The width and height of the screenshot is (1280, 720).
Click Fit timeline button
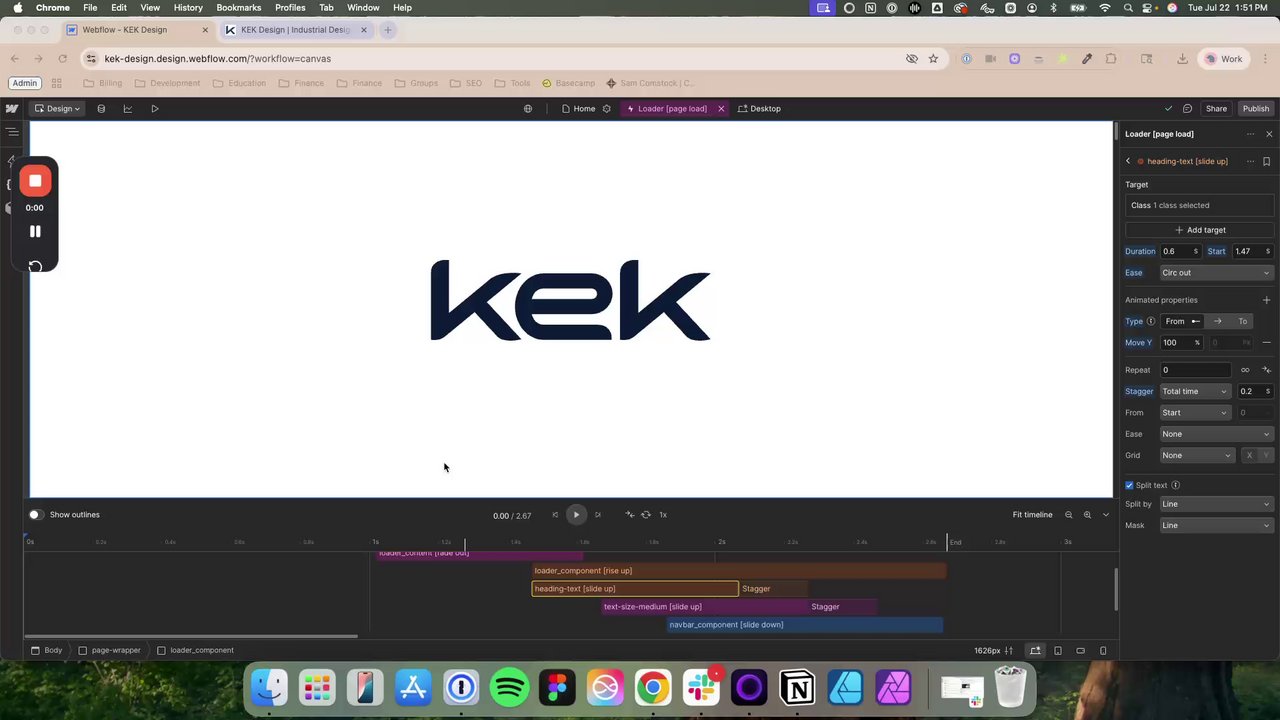coord(1032,515)
